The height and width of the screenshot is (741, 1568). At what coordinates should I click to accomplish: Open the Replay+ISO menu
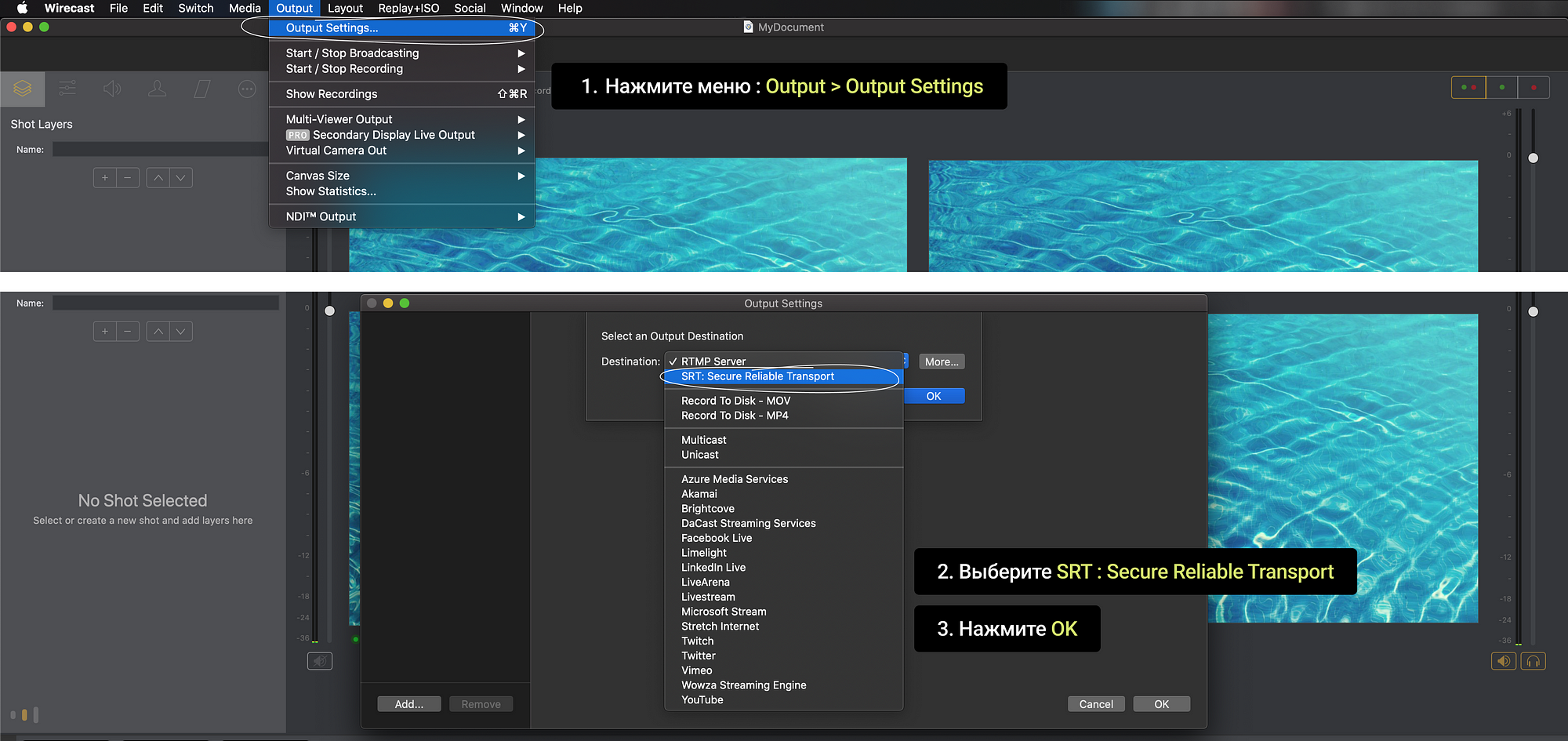pyautogui.click(x=408, y=8)
